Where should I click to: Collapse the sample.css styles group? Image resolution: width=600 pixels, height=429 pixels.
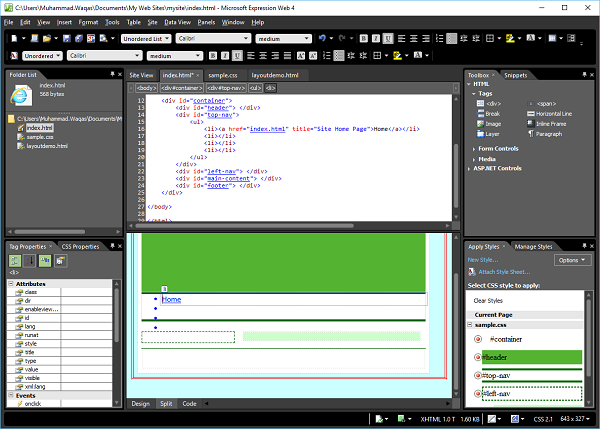tap(471, 325)
